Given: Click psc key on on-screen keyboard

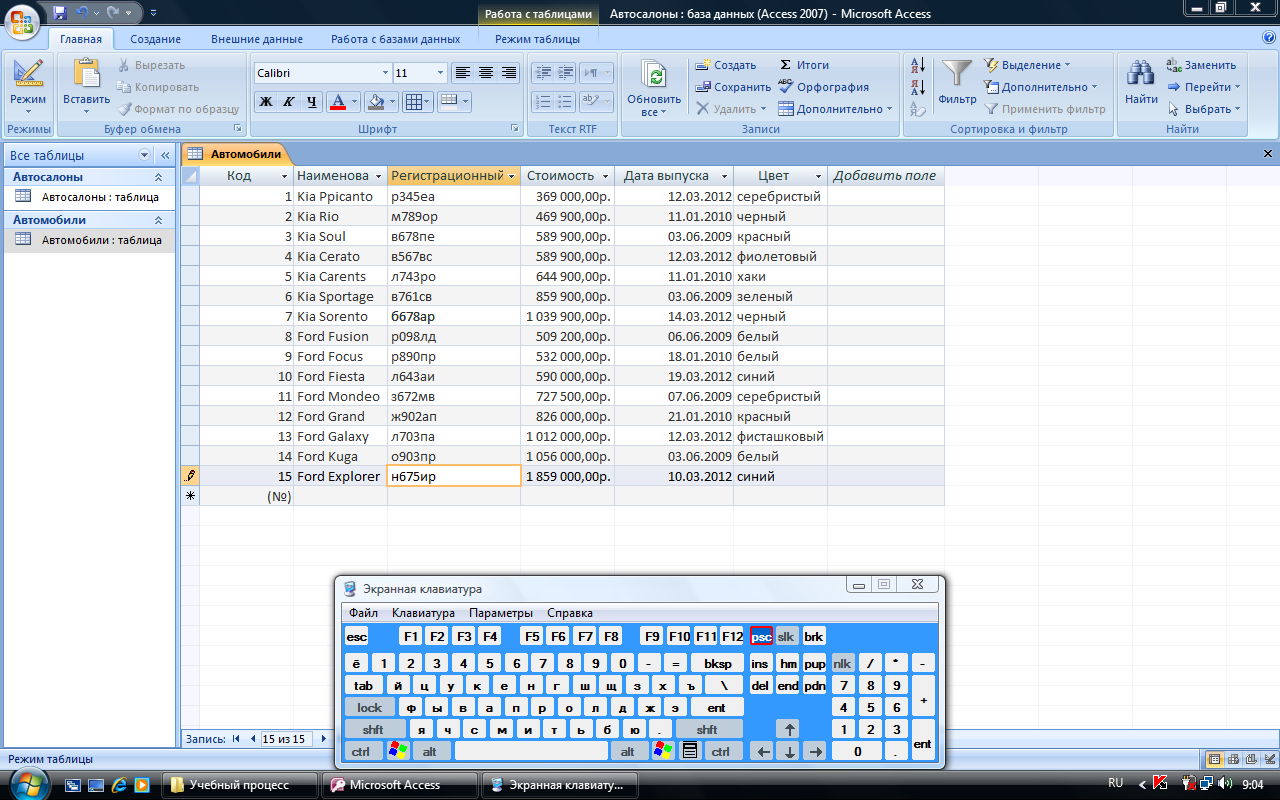Looking at the screenshot, I should (761, 636).
